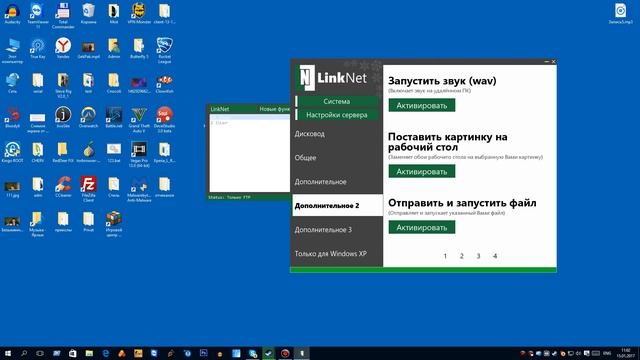Open the taskbar clock and date
Screen dimensions: 640x360
(626, 353)
